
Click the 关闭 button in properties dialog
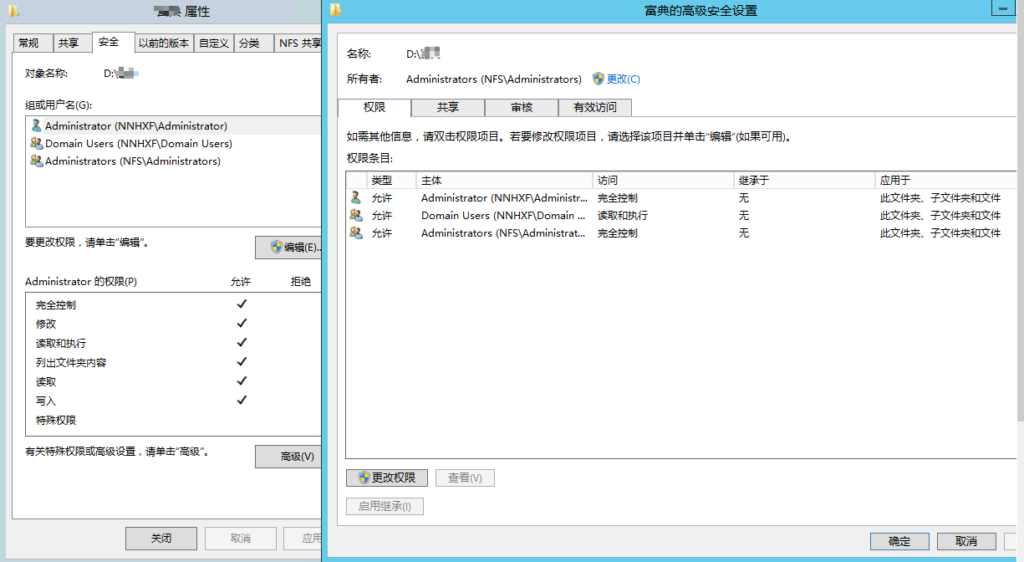(161, 538)
